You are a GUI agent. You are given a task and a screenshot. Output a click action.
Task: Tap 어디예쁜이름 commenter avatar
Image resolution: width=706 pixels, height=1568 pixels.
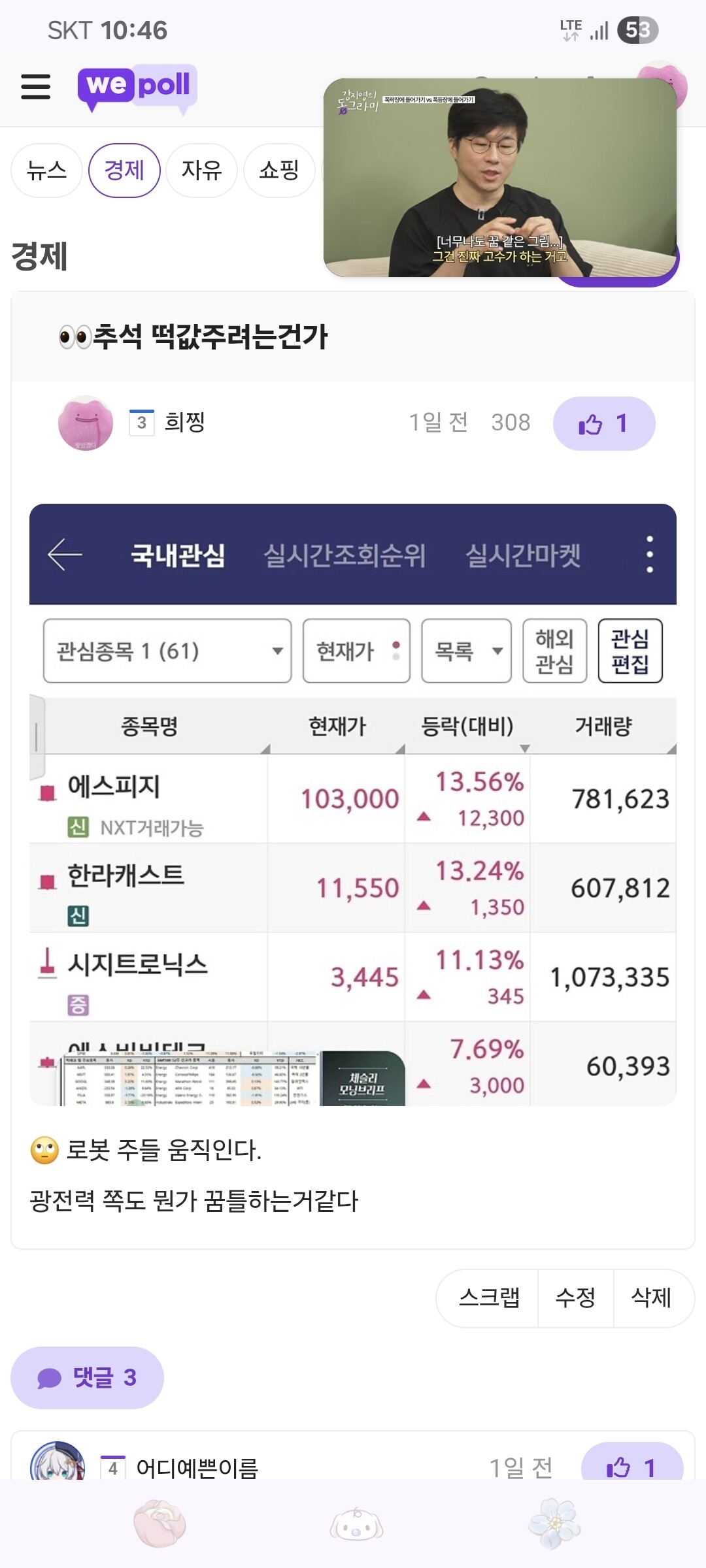click(58, 1462)
